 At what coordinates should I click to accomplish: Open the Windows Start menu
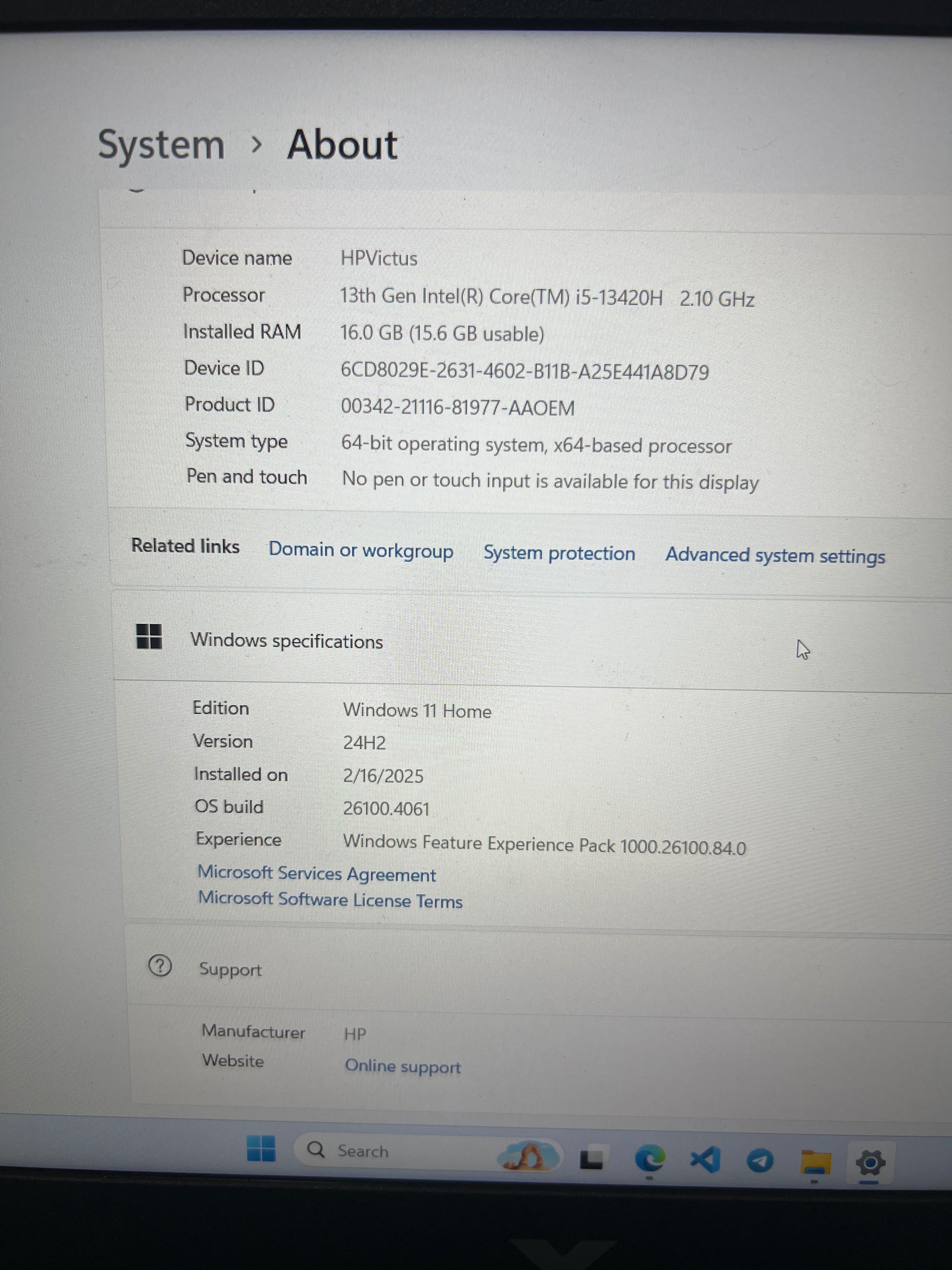coord(261,1148)
